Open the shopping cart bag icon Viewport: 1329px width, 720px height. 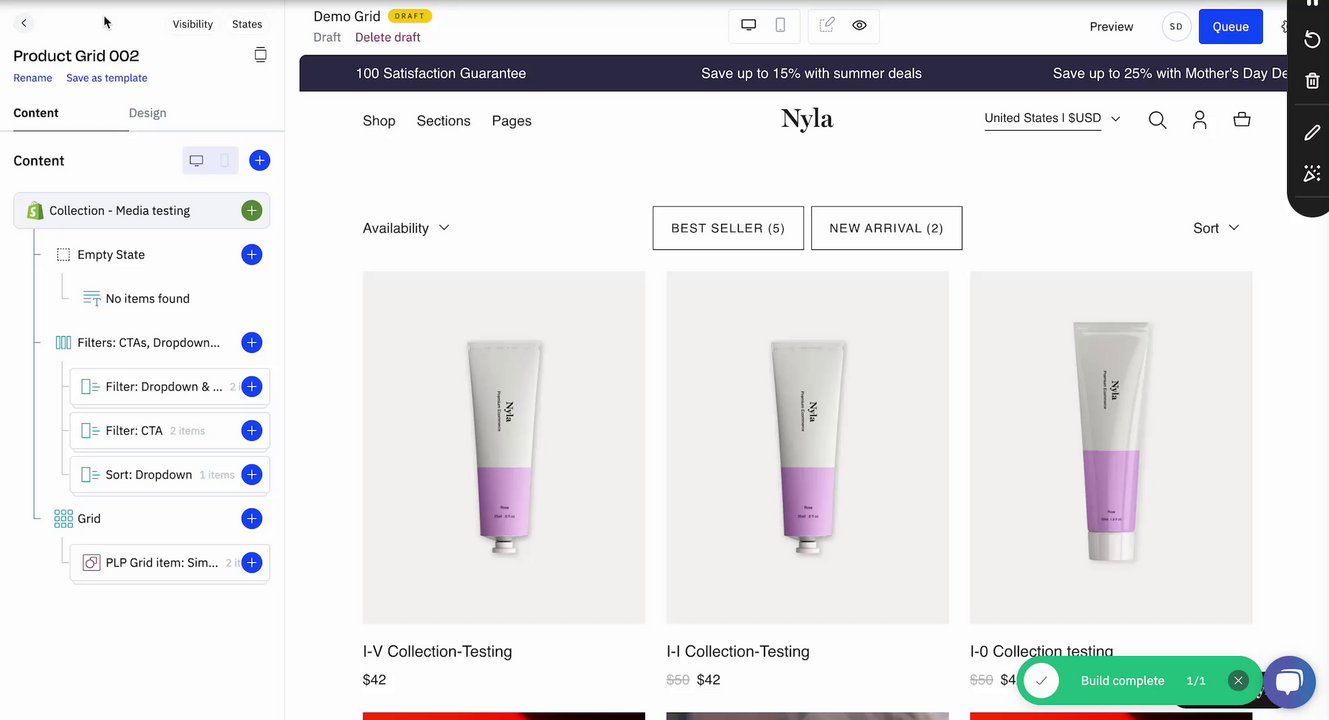(x=1242, y=120)
